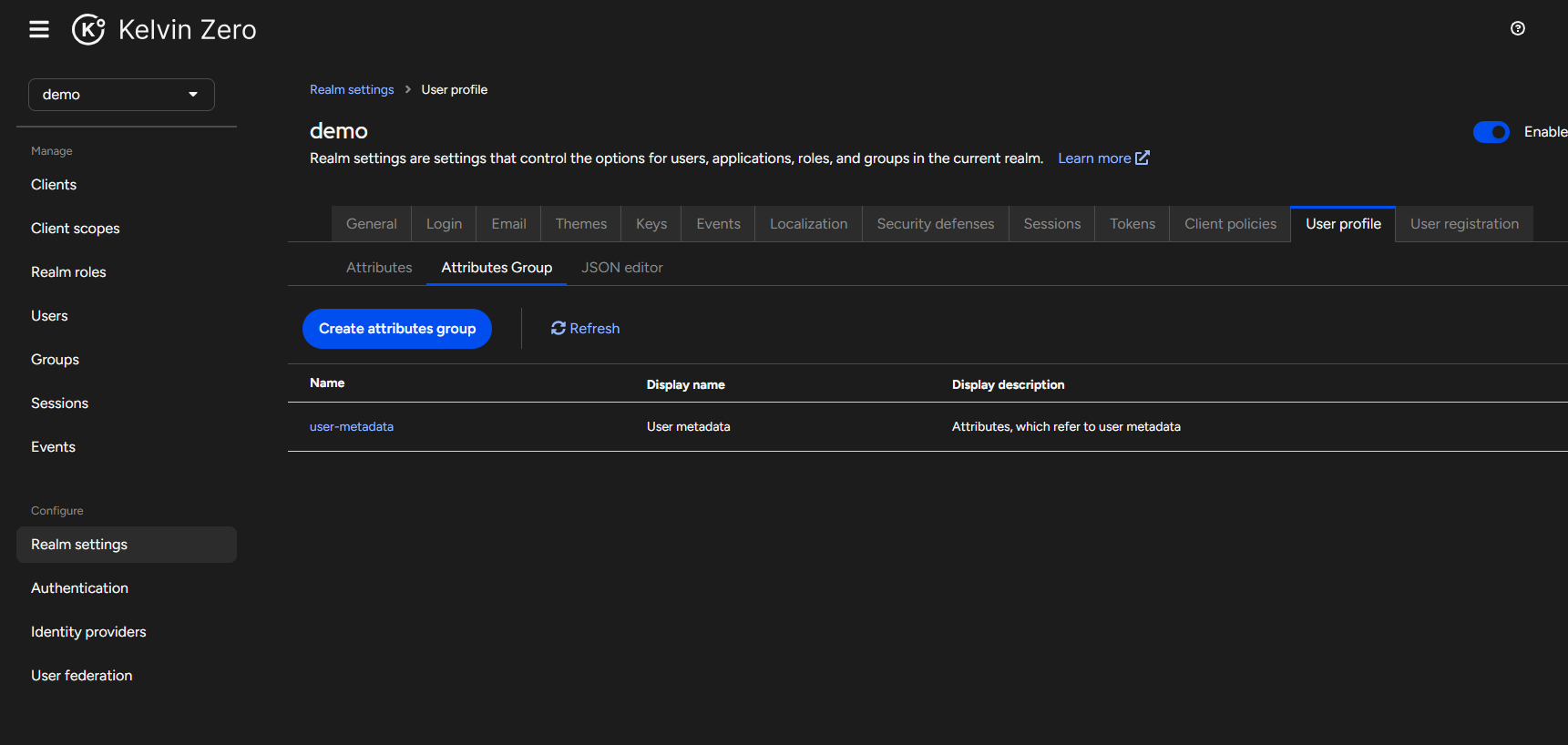The width and height of the screenshot is (1568, 745).
Task: Select the Events tab in realm settings
Action: point(718,224)
